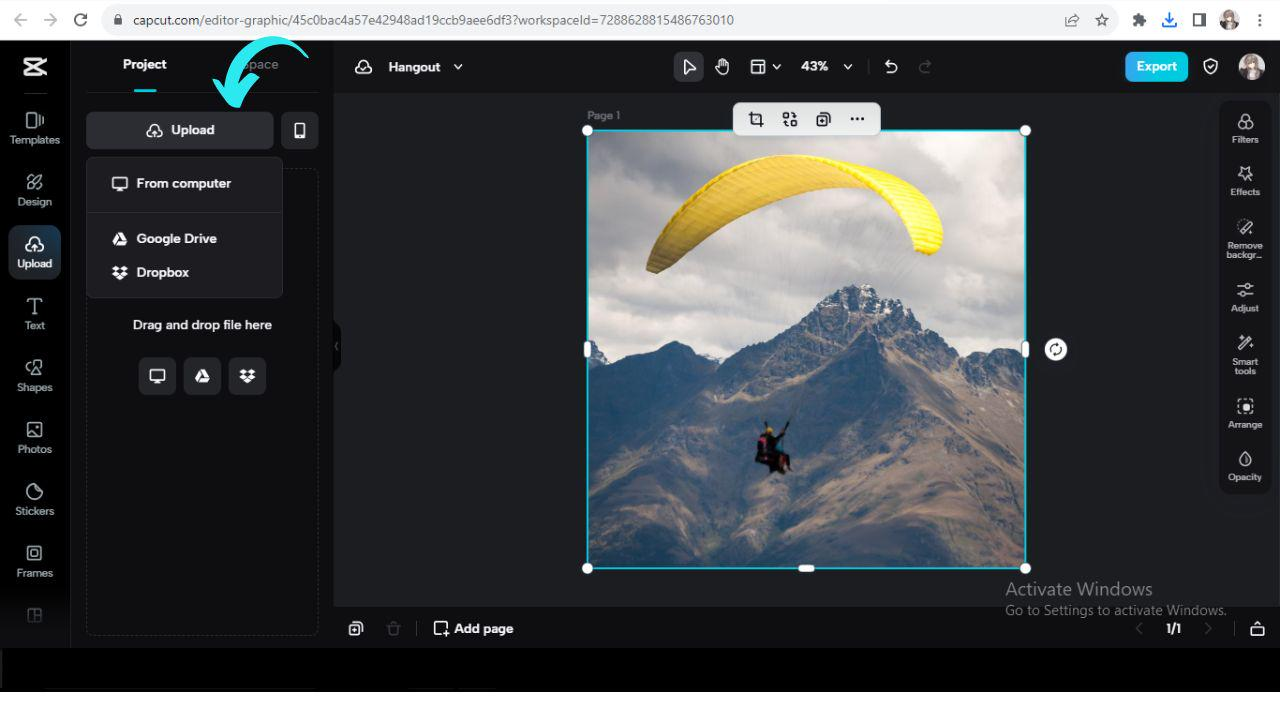Open the Templates sidebar panel
The height and width of the screenshot is (720, 1280).
34,128
